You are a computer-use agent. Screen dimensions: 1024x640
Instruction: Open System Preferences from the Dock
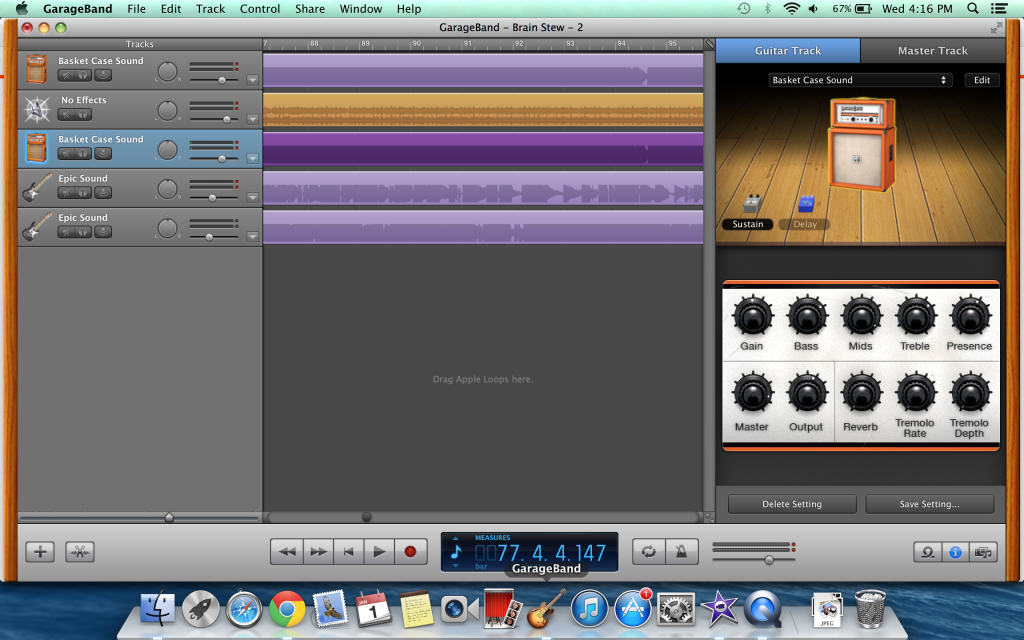675,609
